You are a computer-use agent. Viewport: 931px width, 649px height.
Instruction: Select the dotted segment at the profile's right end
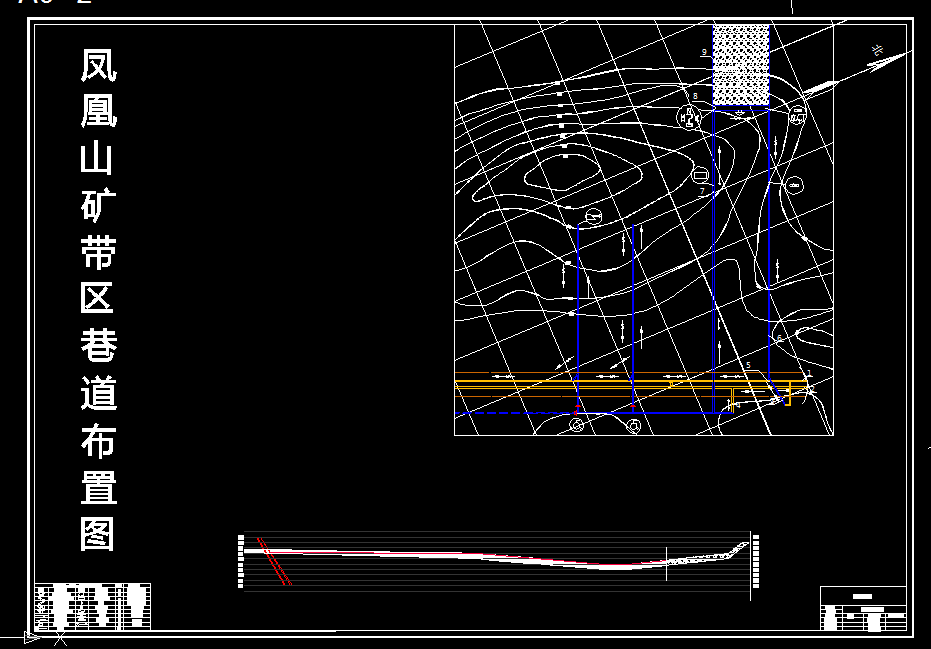tap(706, 553)
